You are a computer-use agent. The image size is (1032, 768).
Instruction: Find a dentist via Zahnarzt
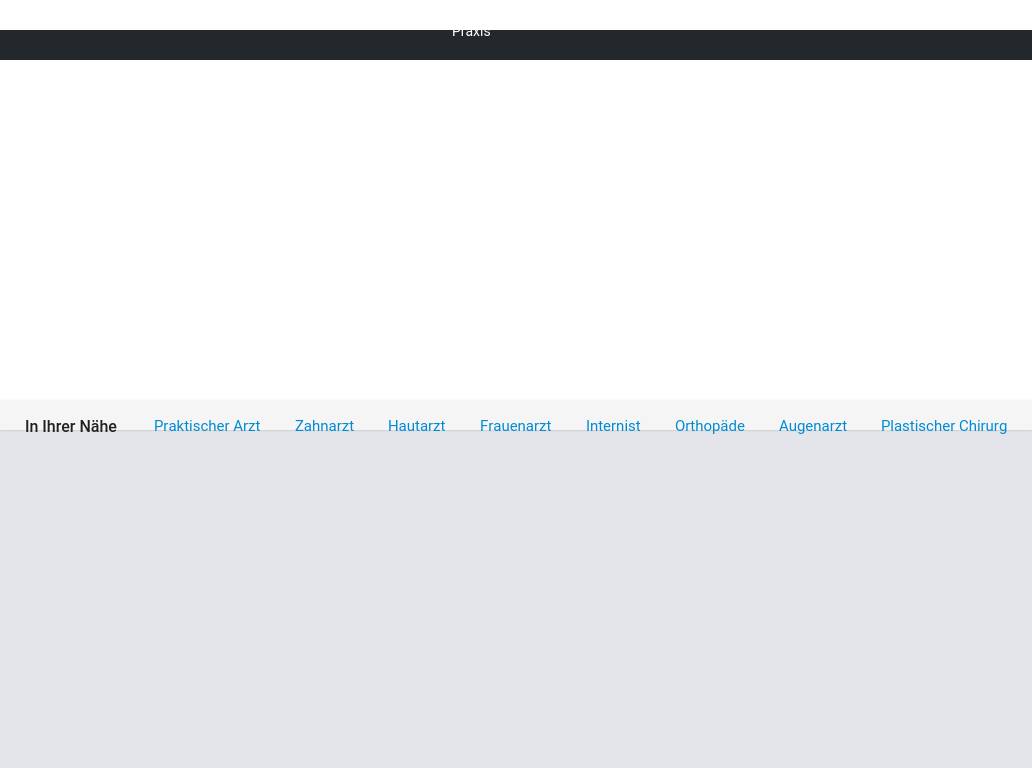tap(324, 426)
